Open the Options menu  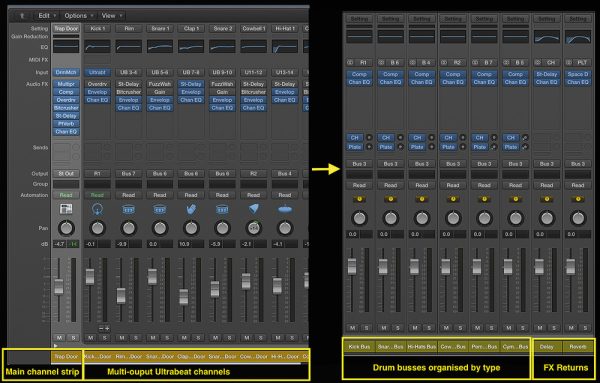(x=78, y=16)
